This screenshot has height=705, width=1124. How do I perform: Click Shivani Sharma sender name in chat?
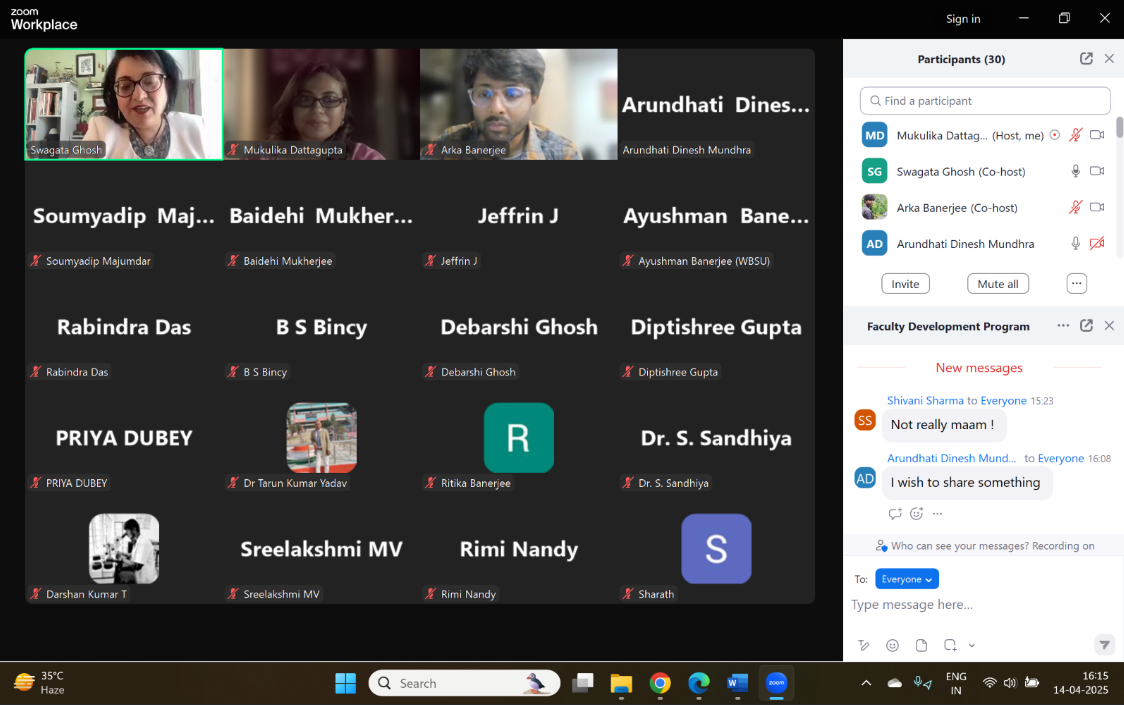click(x=925, y=401)
